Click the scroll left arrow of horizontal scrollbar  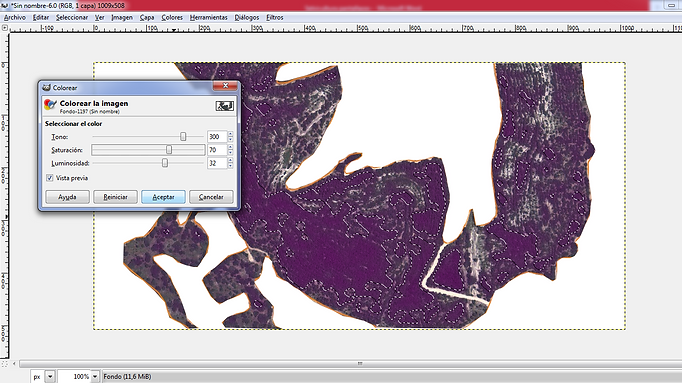14,363
